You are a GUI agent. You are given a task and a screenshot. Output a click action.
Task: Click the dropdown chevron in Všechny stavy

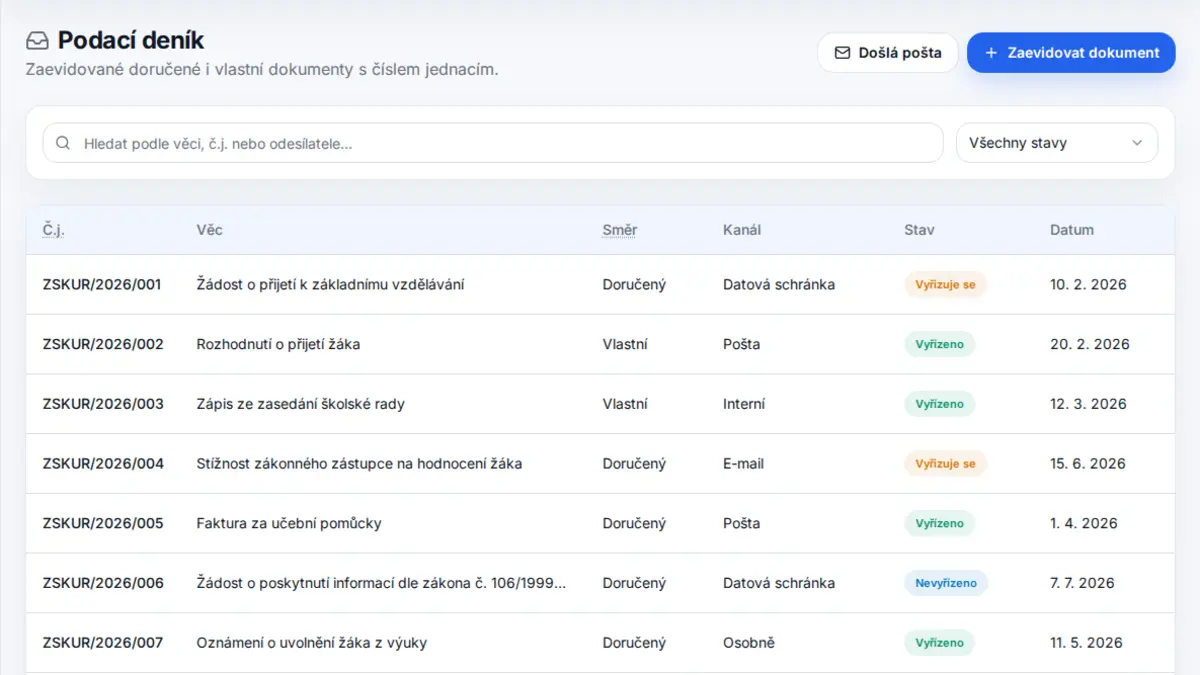pyautogui.click(x=1137, y=143)
